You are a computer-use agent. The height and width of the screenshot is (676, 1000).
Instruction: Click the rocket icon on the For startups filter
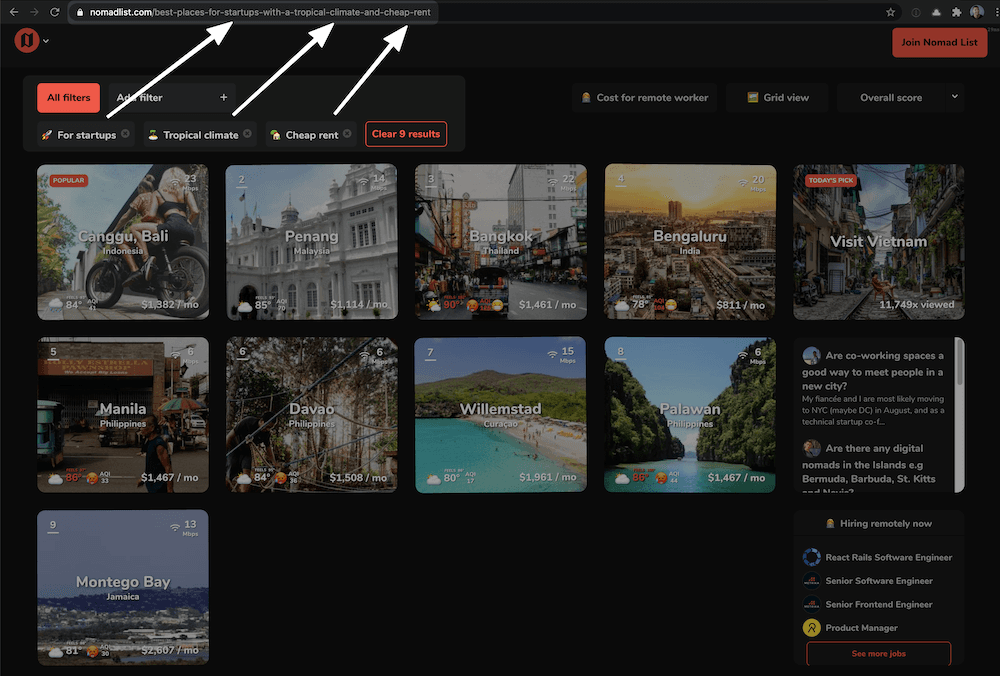[49, 133]
